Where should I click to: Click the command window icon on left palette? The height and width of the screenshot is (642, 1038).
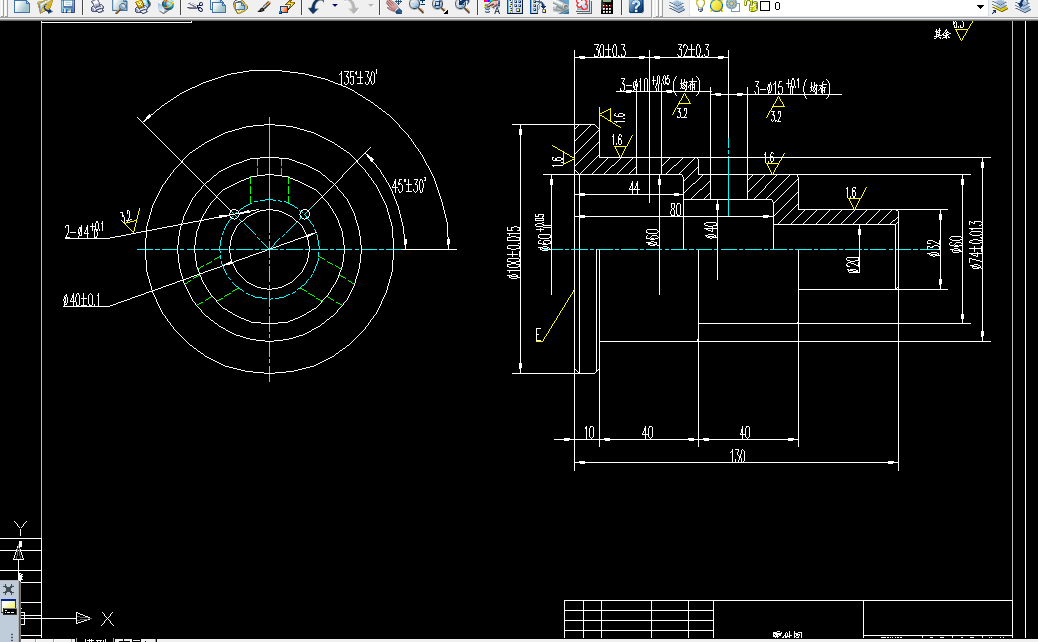(x=9, y=607)
